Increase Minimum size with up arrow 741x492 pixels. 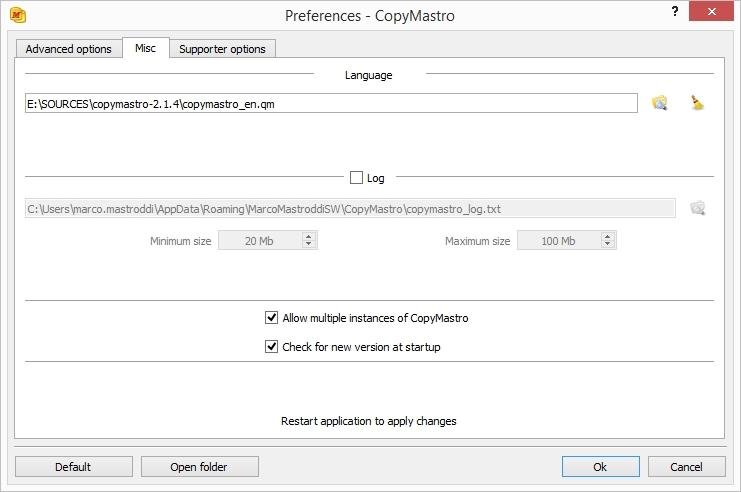(309, 236)
